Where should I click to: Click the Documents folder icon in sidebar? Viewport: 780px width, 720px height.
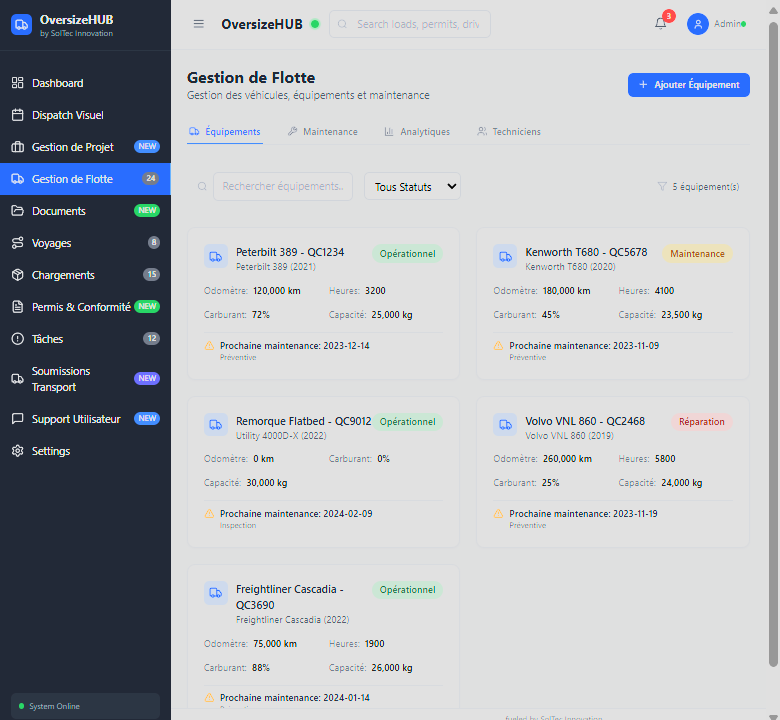[17, 211]
